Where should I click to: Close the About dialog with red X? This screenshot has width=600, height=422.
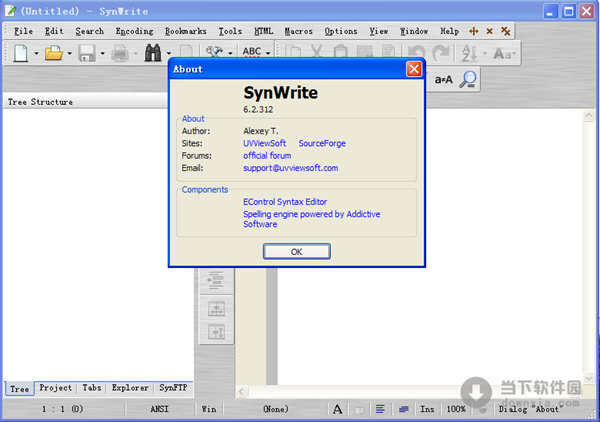pyautogui.click(x=414, y=69)
